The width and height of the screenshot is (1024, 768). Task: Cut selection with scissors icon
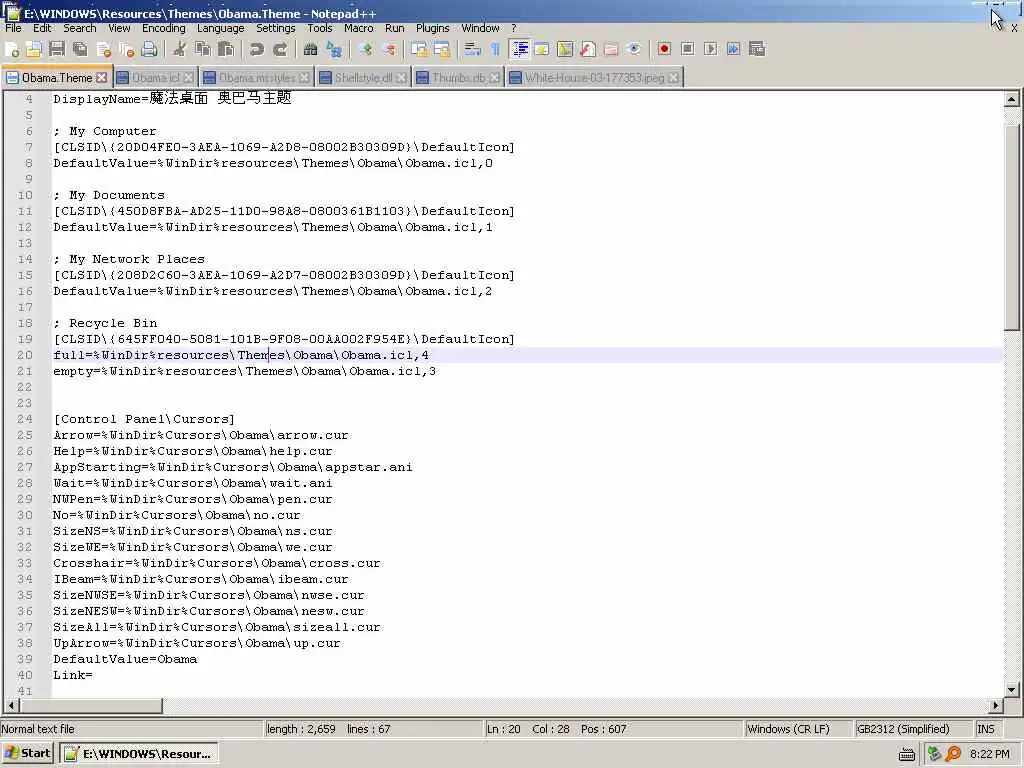point(180,49)
